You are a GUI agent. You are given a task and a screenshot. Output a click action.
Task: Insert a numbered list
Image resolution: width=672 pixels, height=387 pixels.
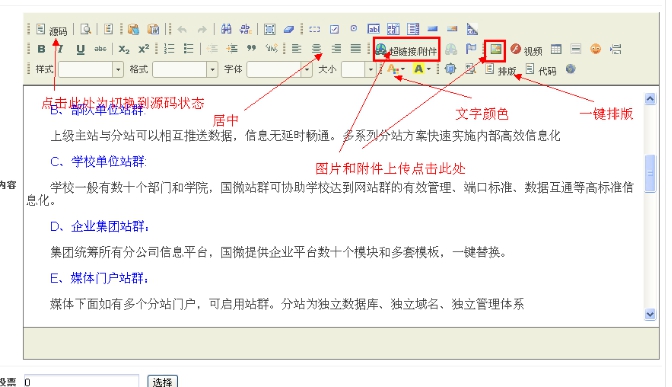pos(169,48)
